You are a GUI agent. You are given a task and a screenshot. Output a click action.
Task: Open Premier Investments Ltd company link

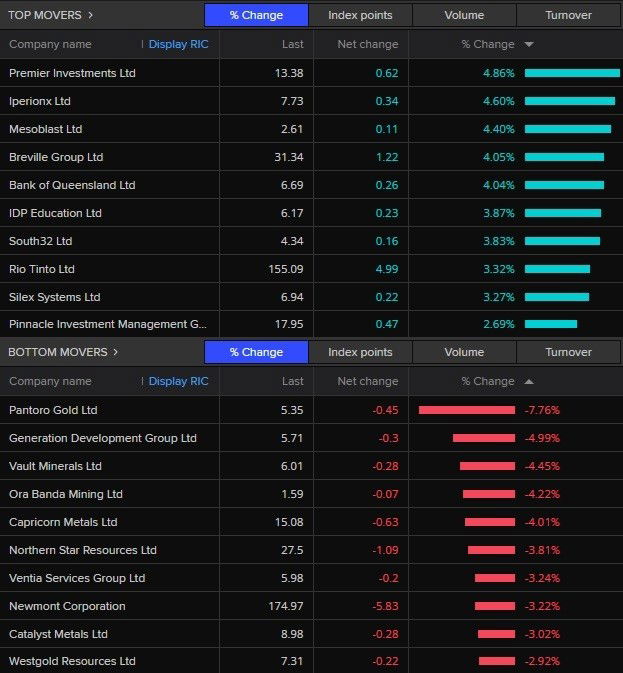[x=72, y=73]
